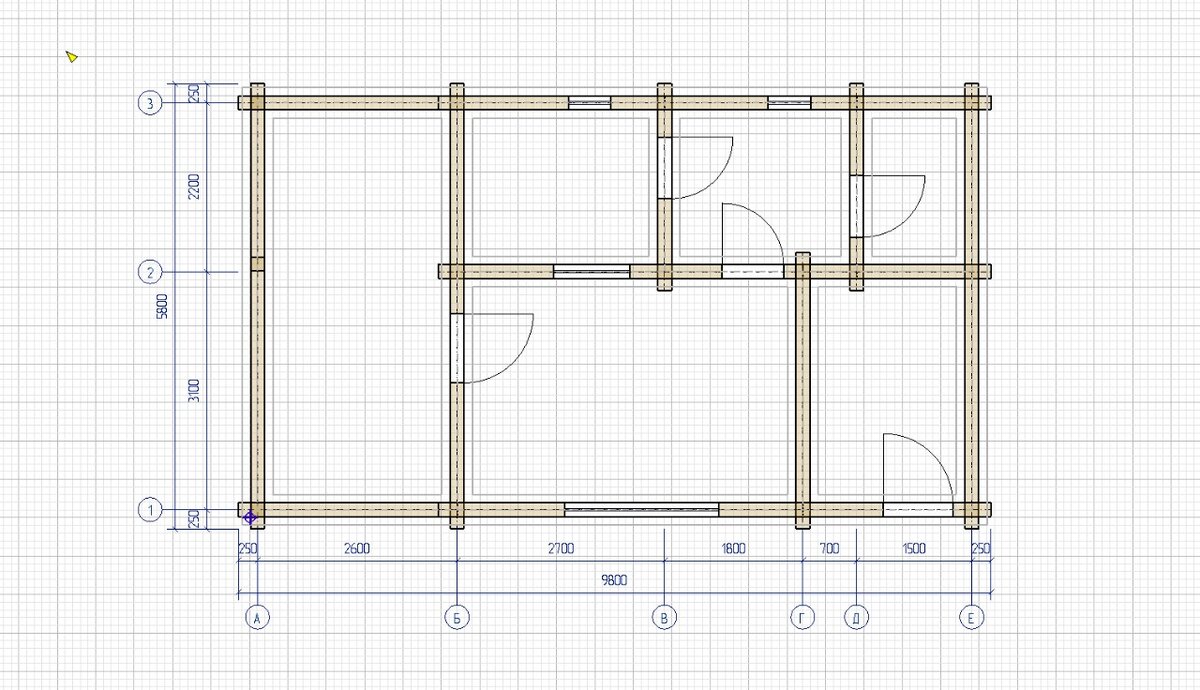
Task: Select the door swing on the axis Б wall
Action: (492, 348)
